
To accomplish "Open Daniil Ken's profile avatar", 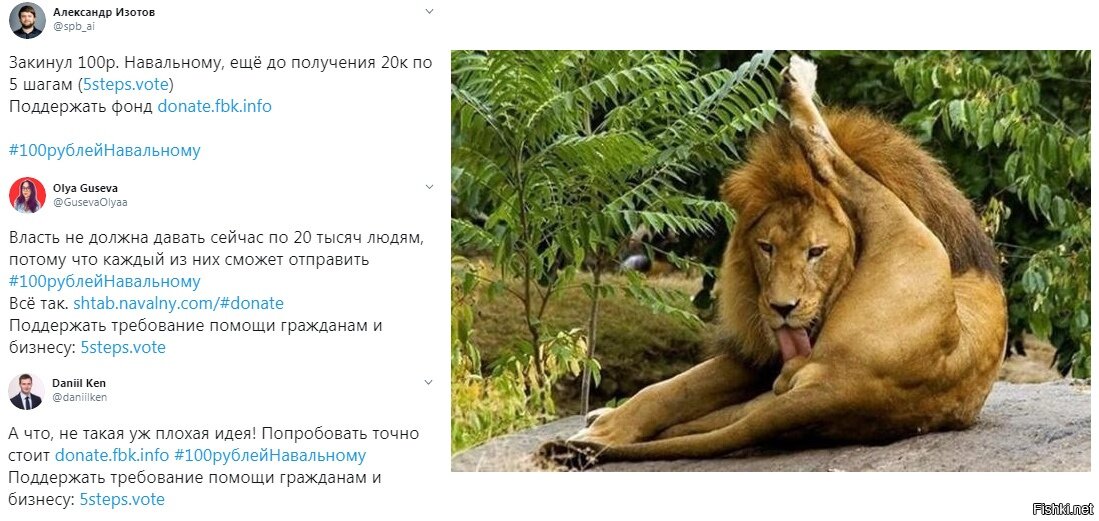I will pyautogui.click(x=27, y=391).
